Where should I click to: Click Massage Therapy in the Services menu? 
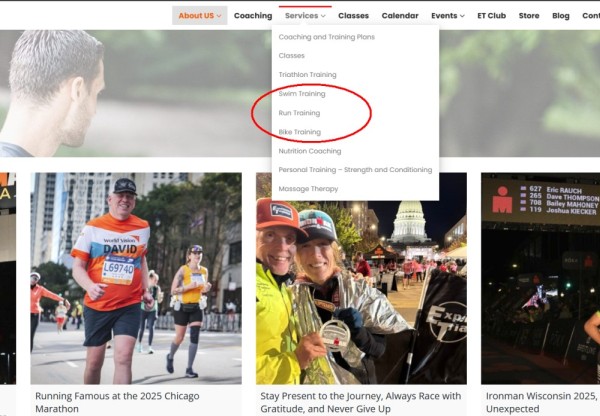(308, 189)
